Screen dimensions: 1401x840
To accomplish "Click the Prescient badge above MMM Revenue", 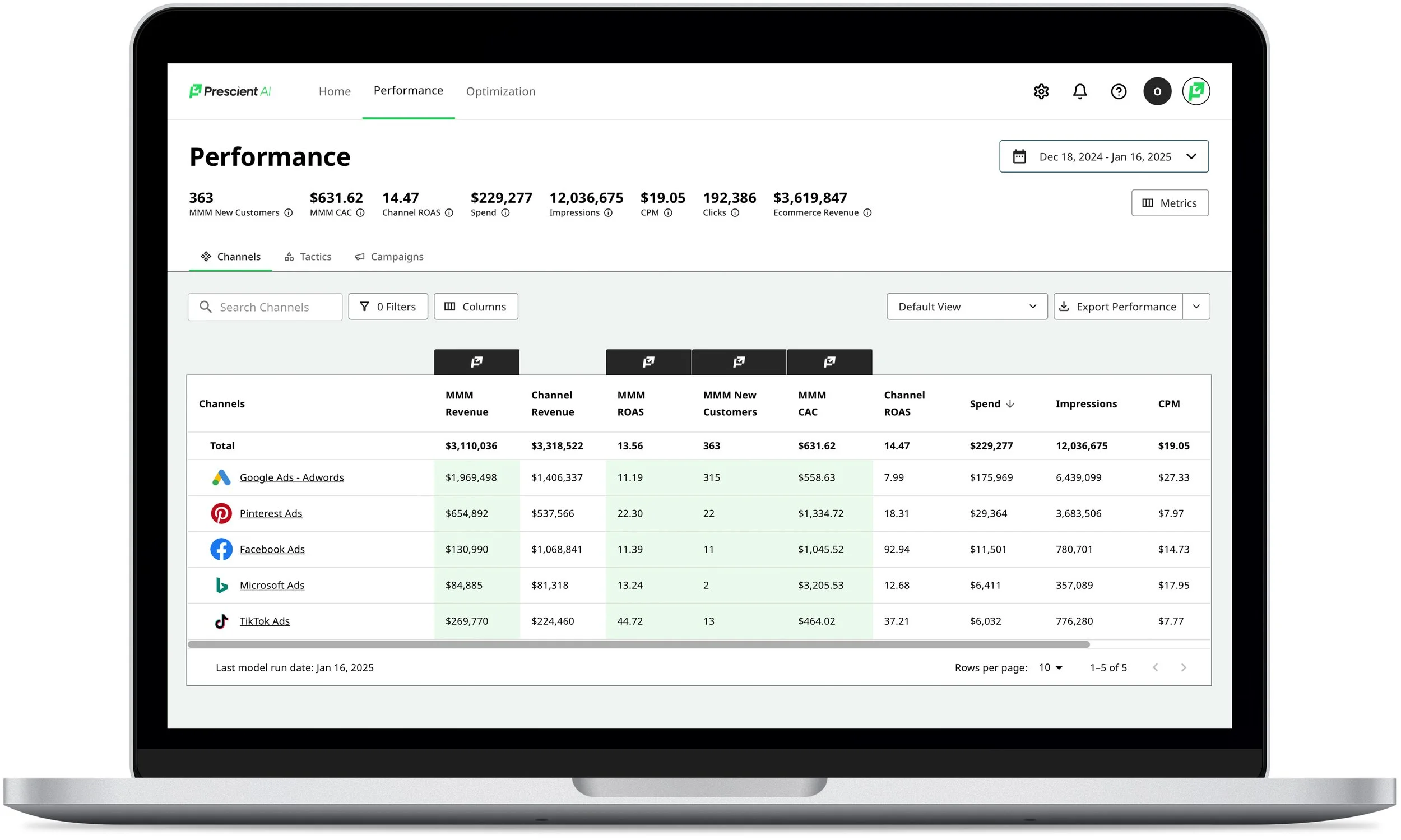I will point(477,362).
